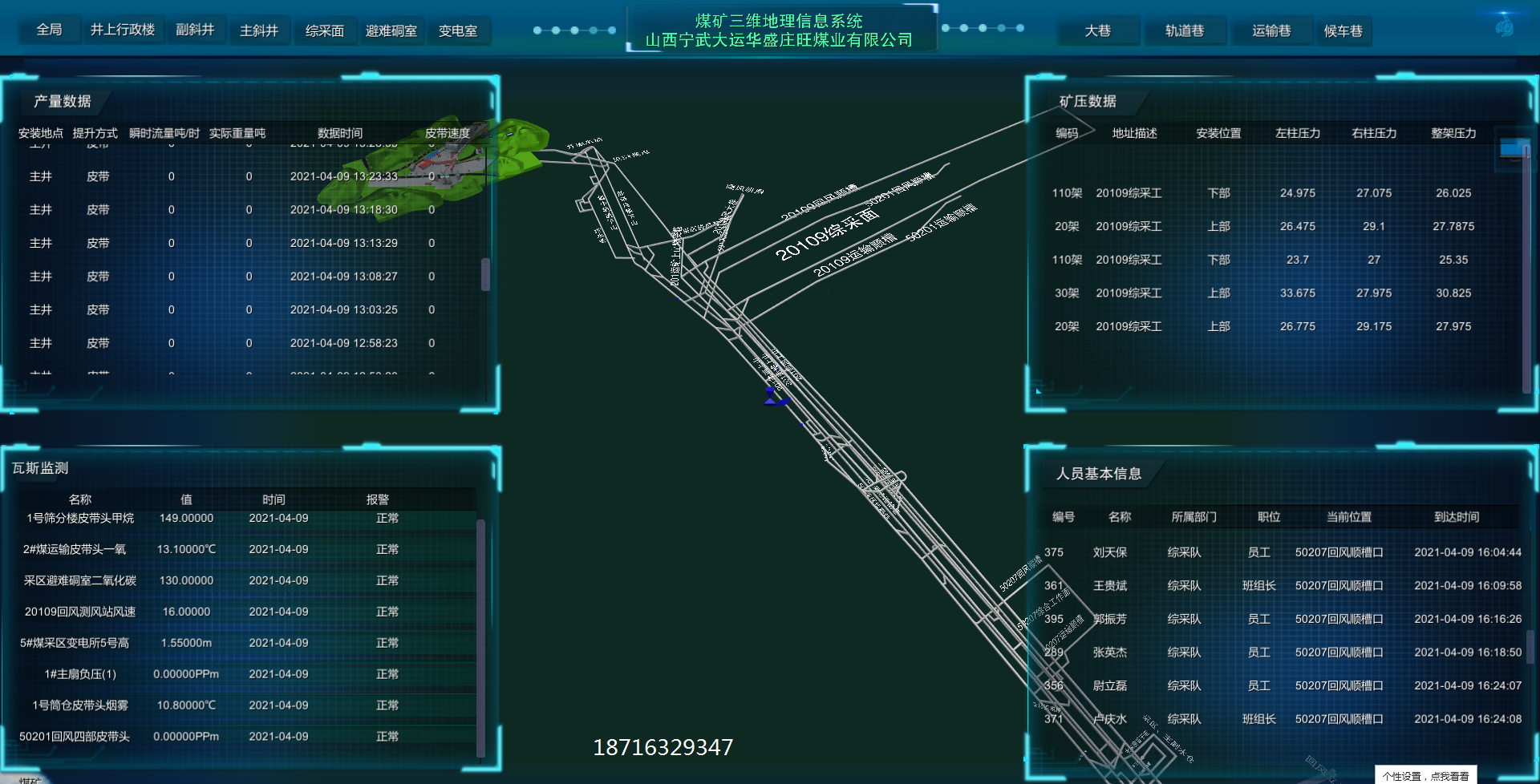Open the 全局 overview tab
The width and height of the screenshot is (1540, 784).
pos(49,30)
